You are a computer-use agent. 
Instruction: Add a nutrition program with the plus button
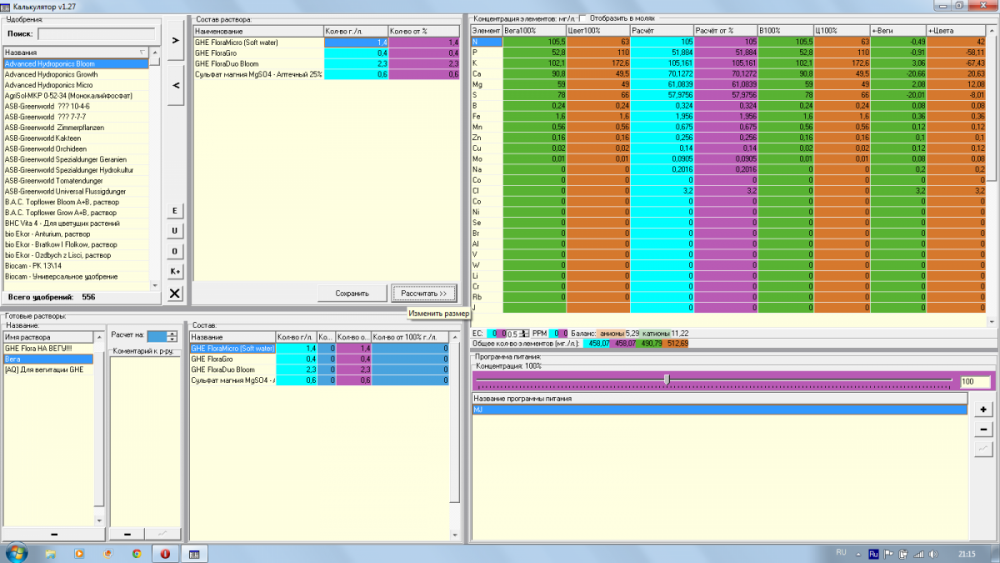click(x=983, y=409)
